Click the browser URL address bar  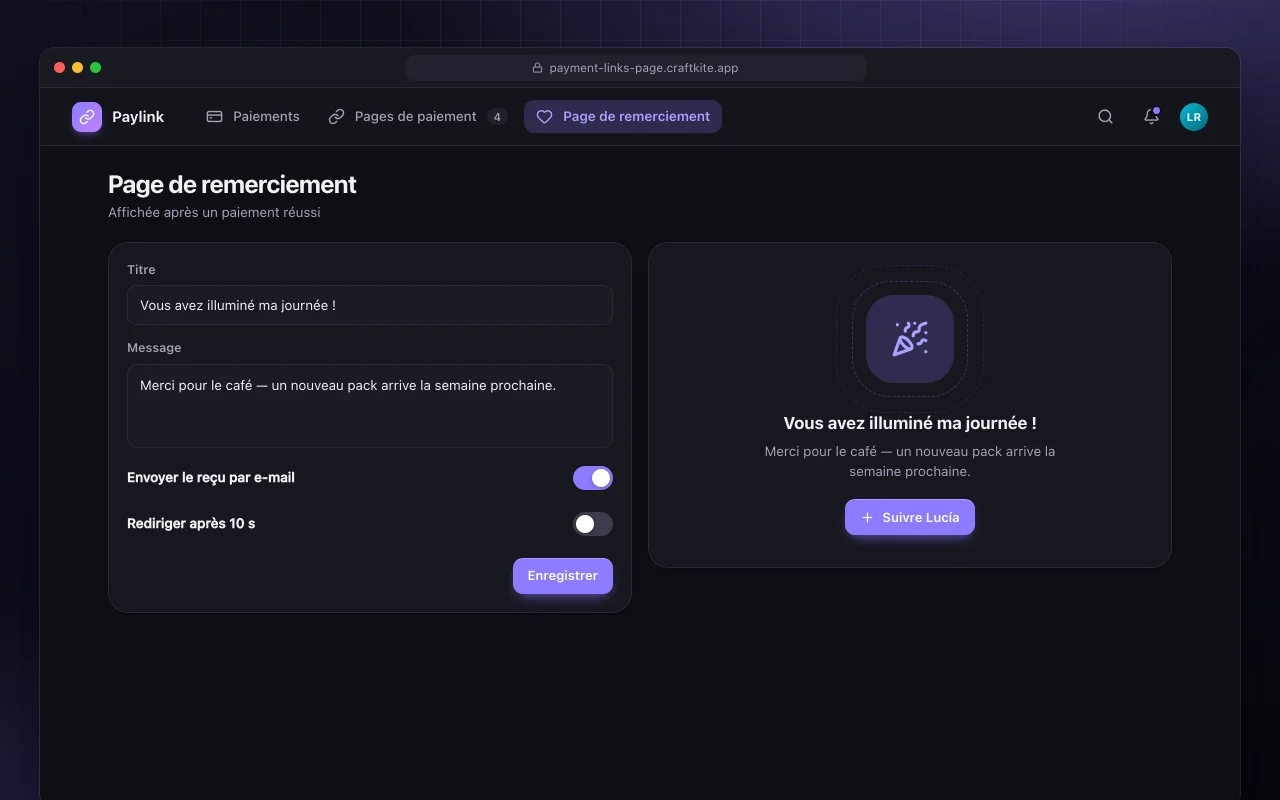(636, 68)
